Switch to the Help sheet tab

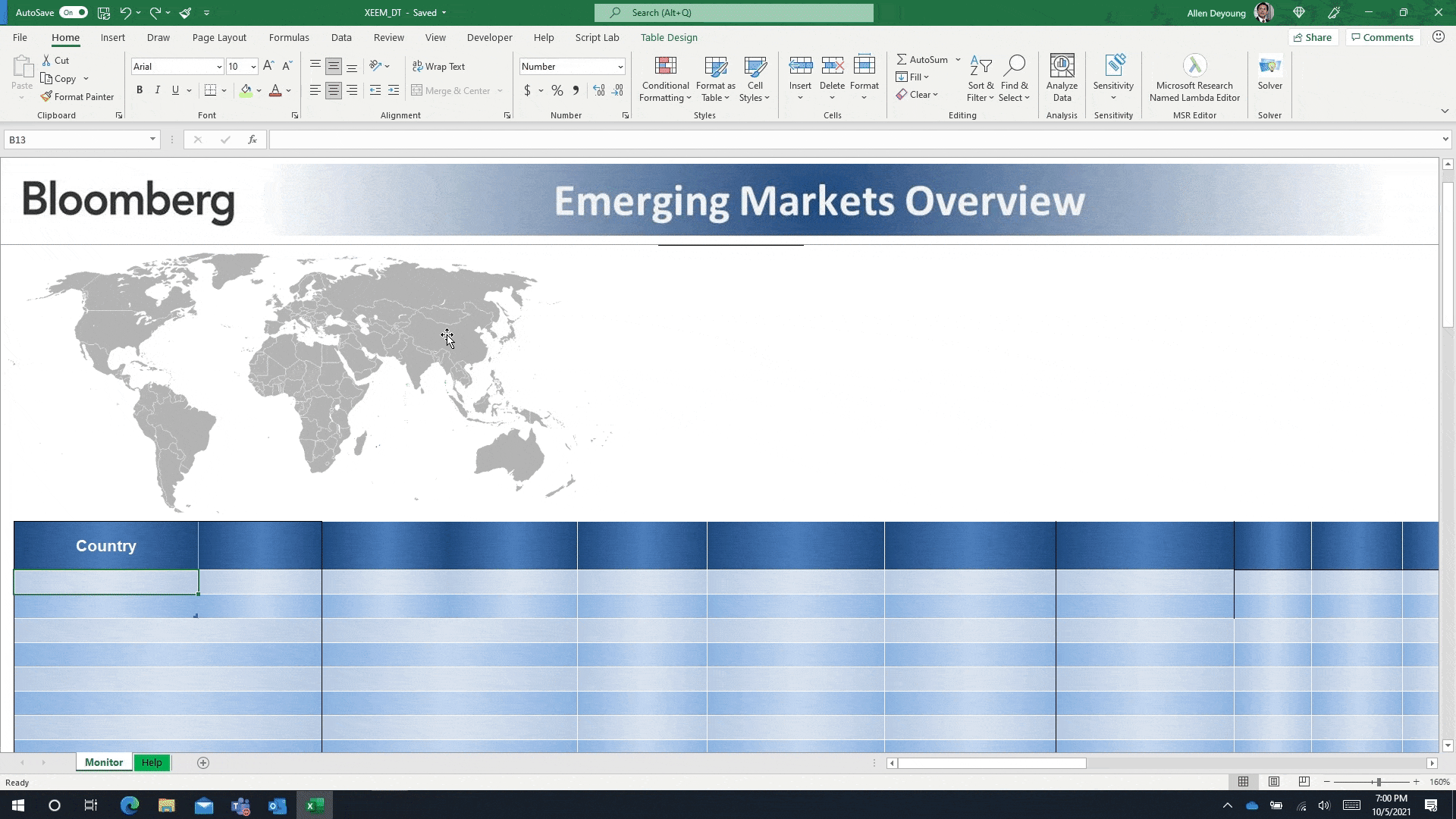click(x=152, y=763)
